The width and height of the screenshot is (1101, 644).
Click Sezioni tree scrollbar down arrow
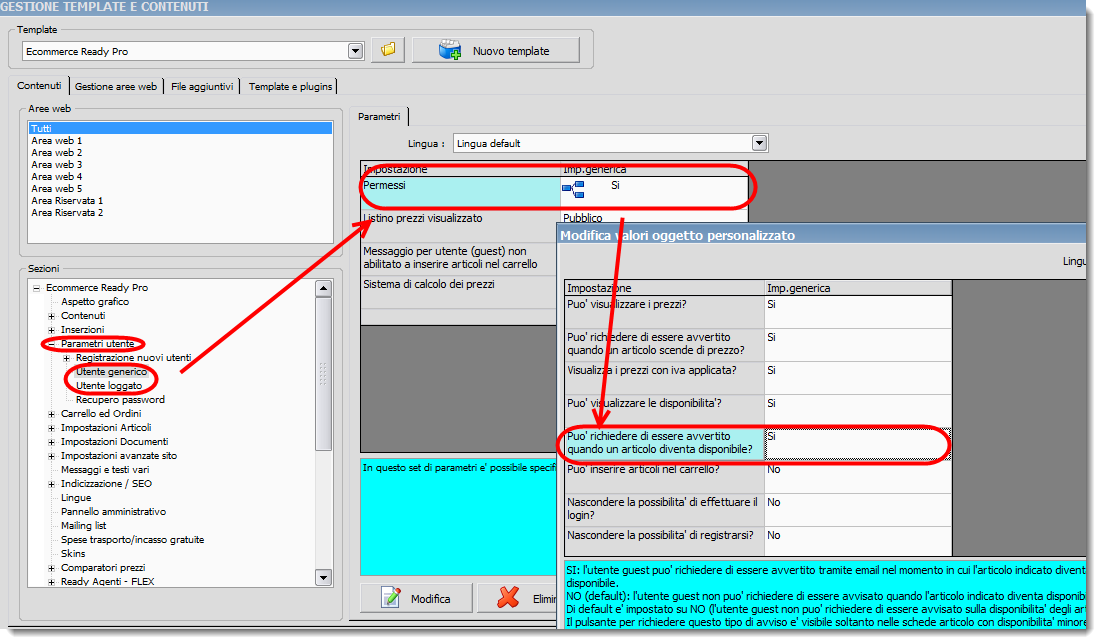[323, 579]
